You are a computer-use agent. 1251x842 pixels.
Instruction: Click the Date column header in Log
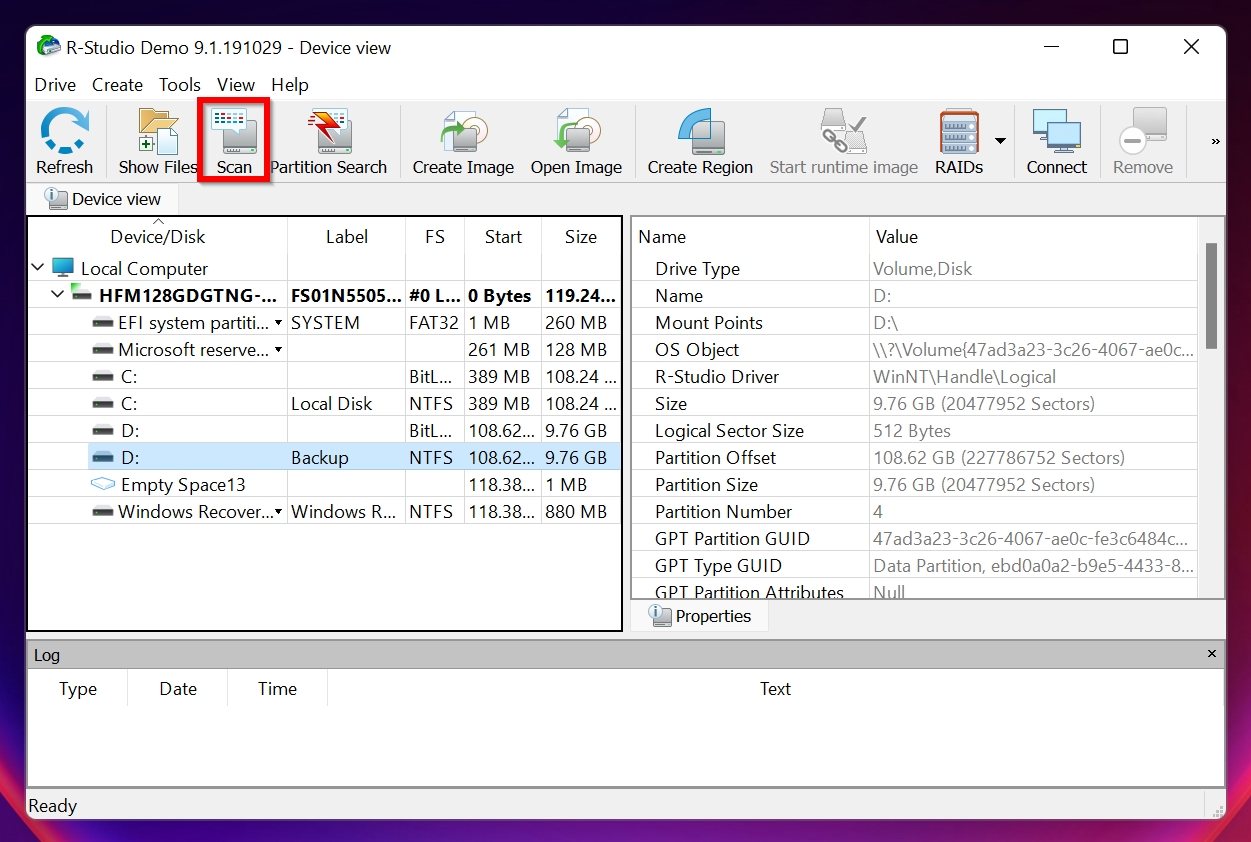pyautogui.click(x=178, y=689)
